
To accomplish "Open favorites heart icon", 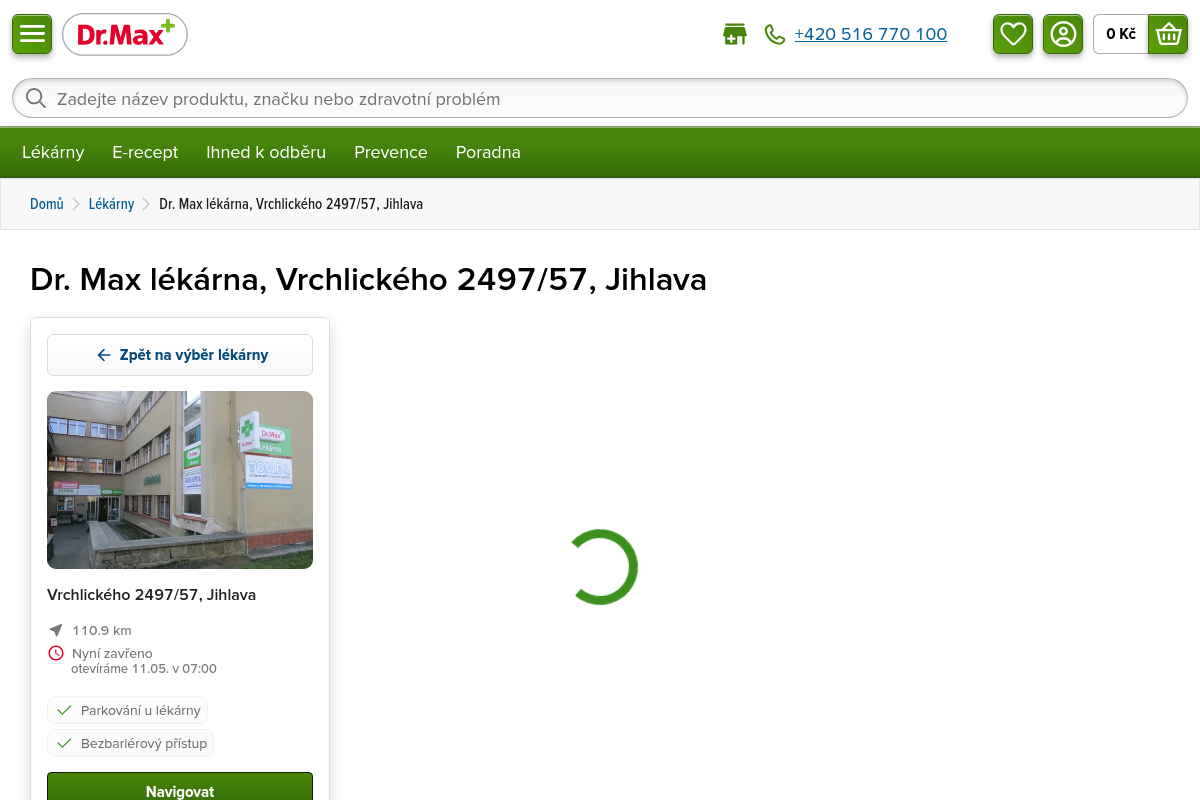I will 1013,34.
